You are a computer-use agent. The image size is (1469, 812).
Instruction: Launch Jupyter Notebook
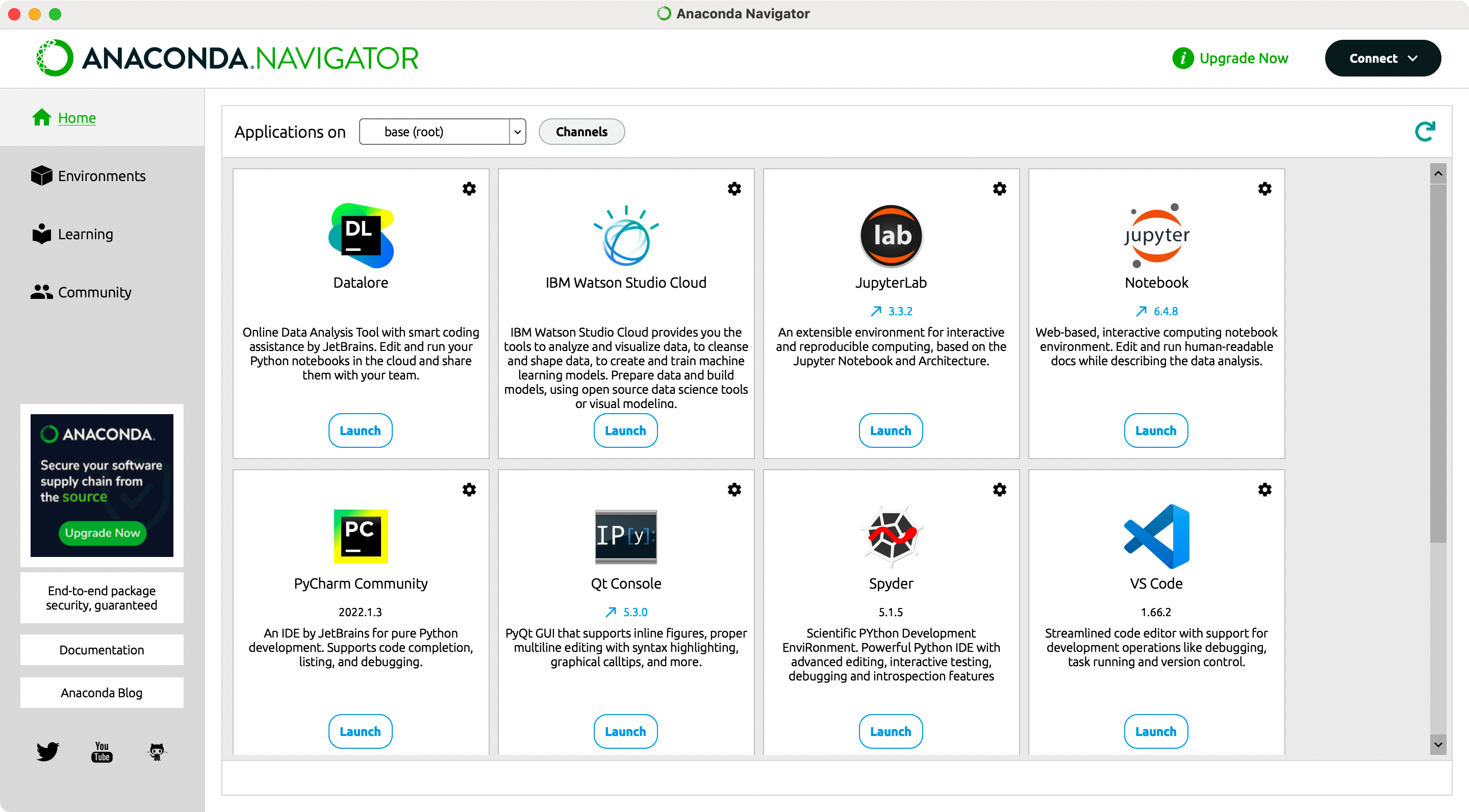click(x=1155, y=430)
